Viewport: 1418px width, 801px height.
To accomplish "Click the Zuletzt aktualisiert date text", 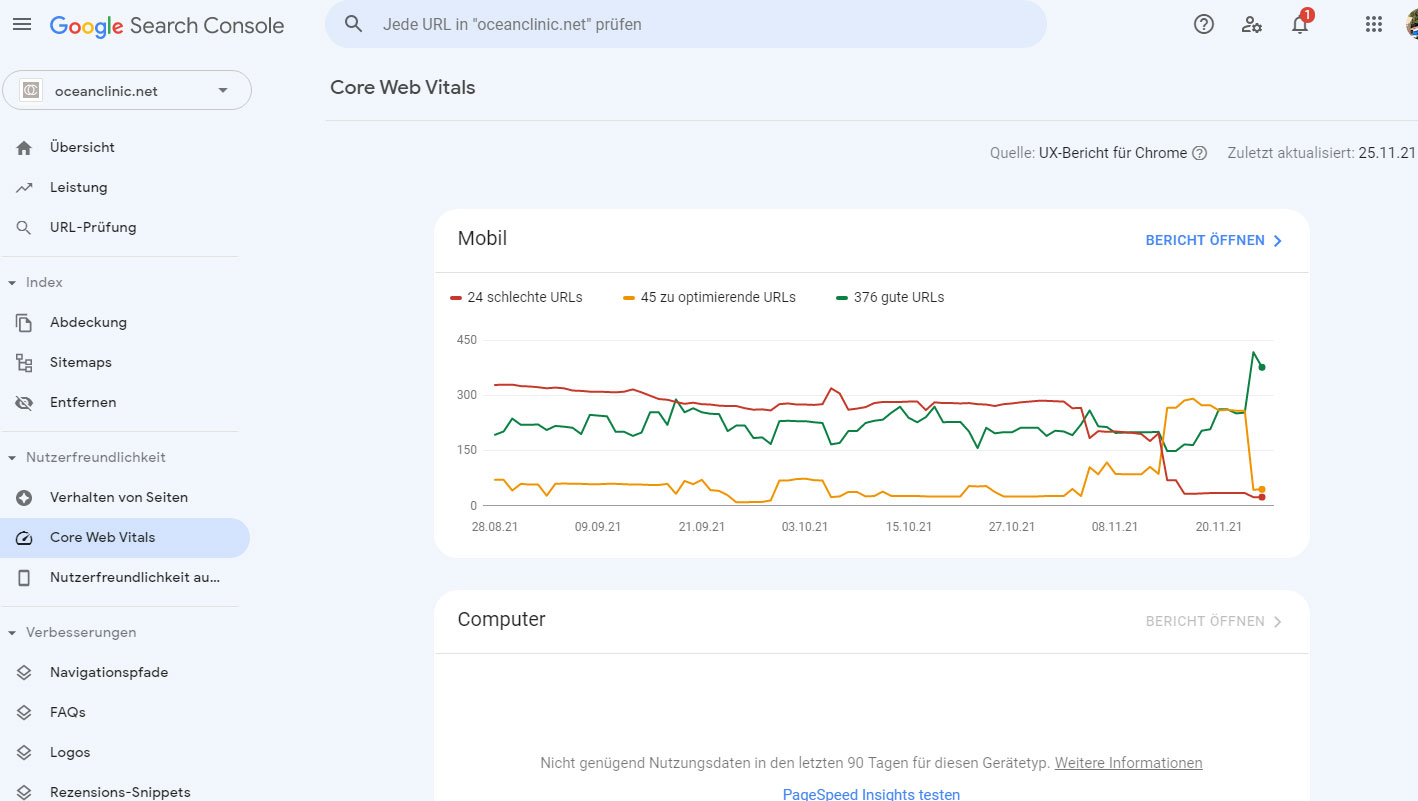I will (1322, 153).
